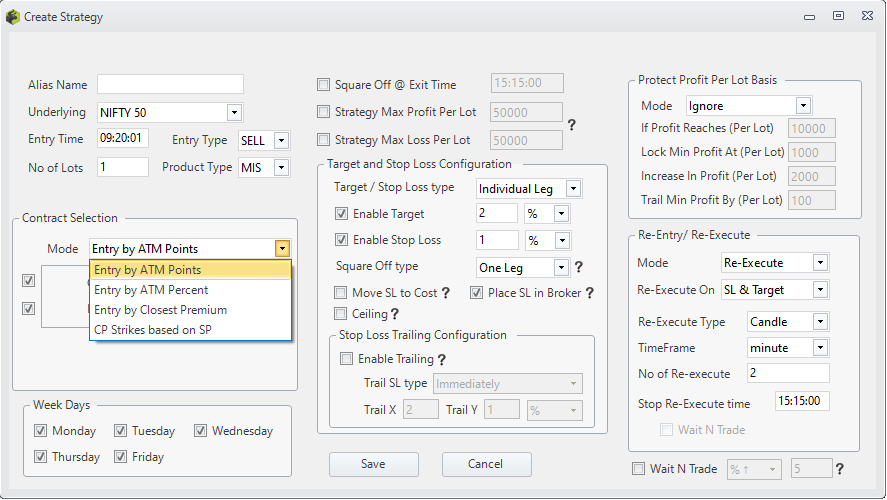Expand the Underlying NIFTY 50 dropdown

[x=234, y=113]
